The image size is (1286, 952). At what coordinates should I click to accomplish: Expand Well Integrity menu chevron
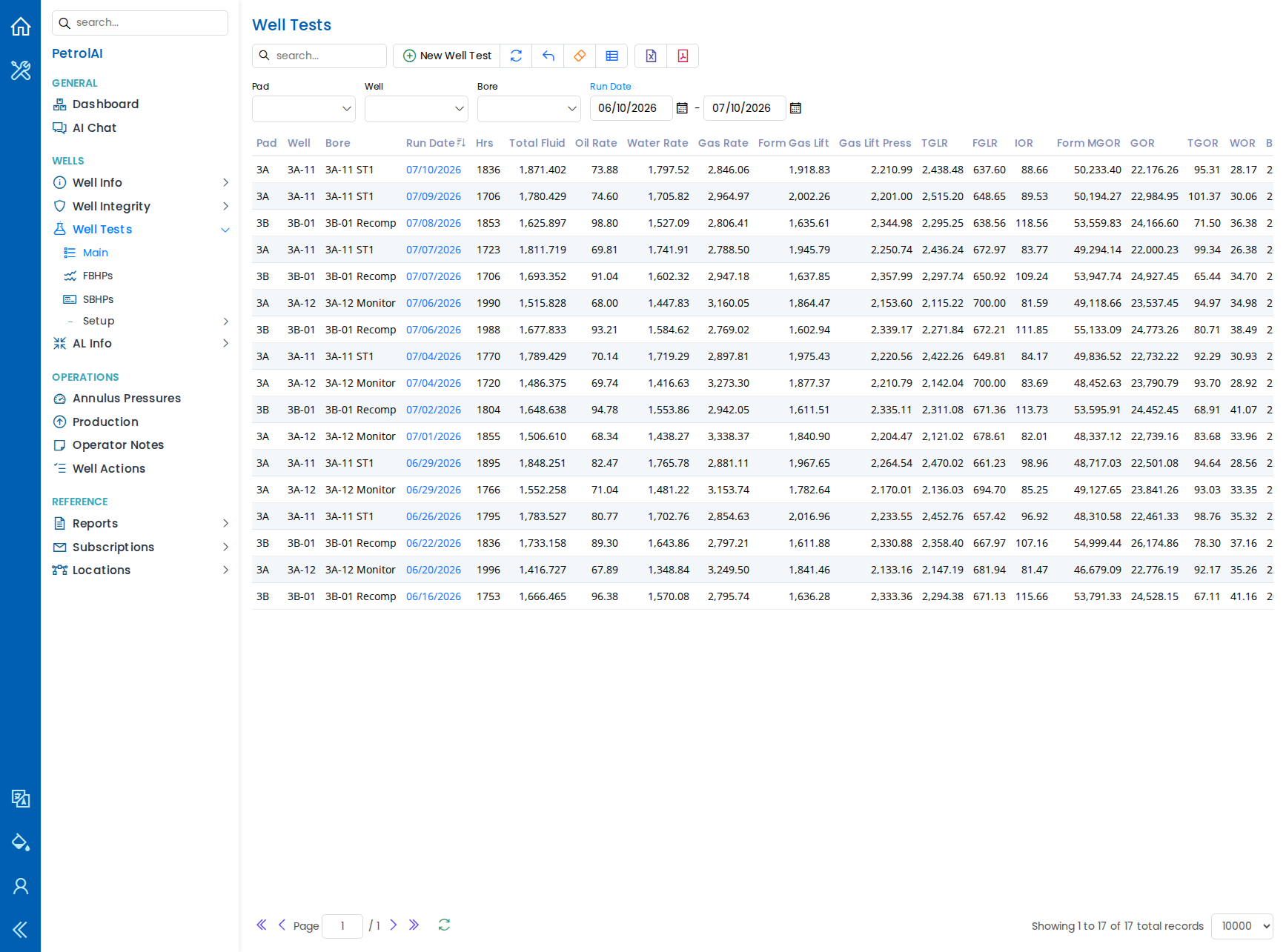(225, 207)
